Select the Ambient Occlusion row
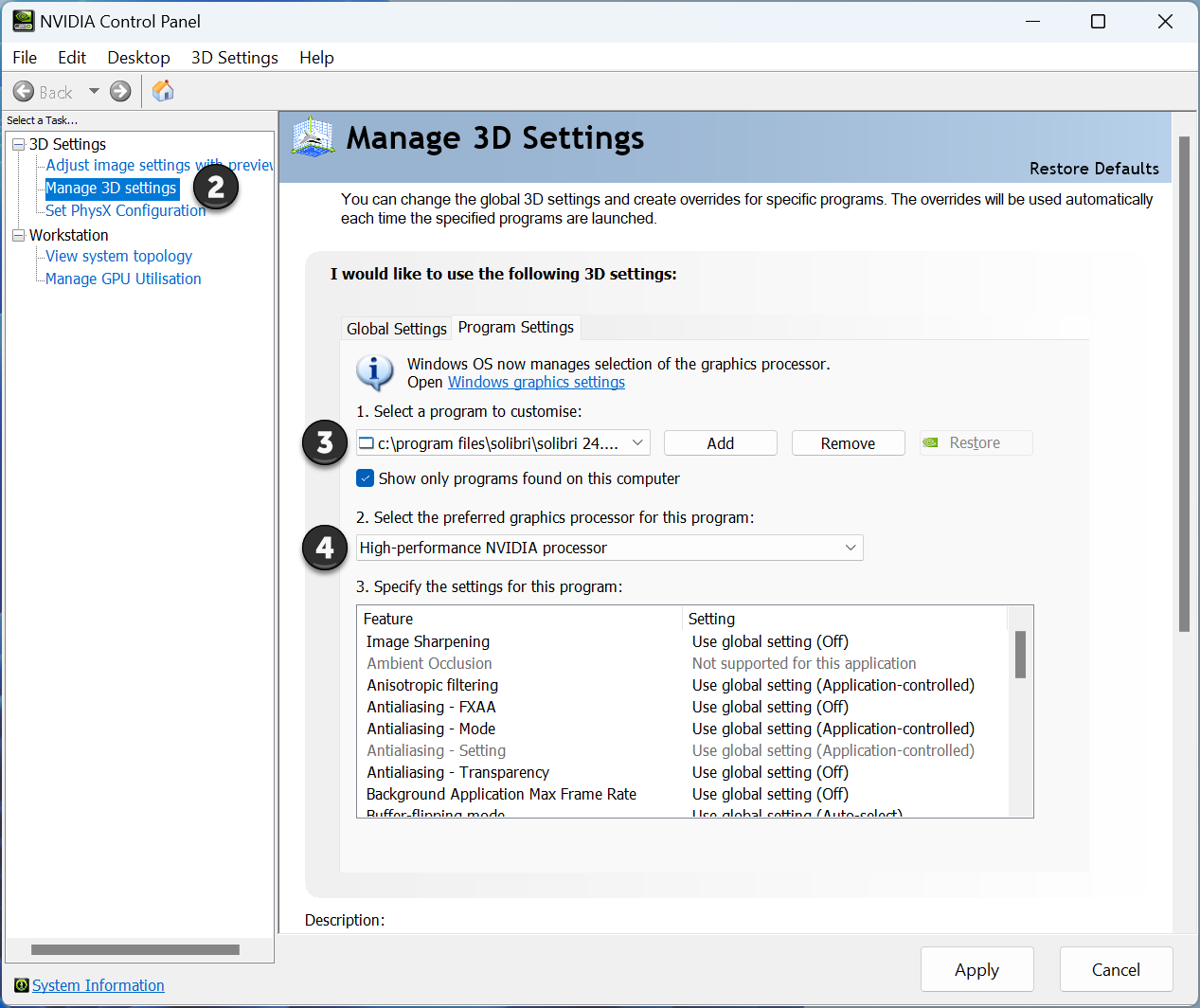The width and height of the screenshot is (1200, 1008). click(682, 663)
